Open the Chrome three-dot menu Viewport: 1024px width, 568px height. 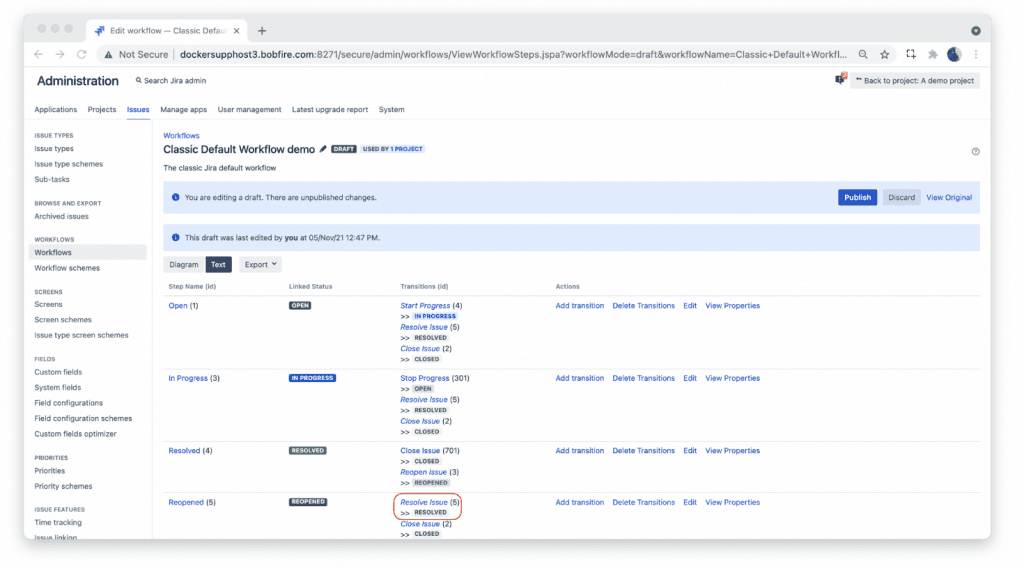pos(976,55)
